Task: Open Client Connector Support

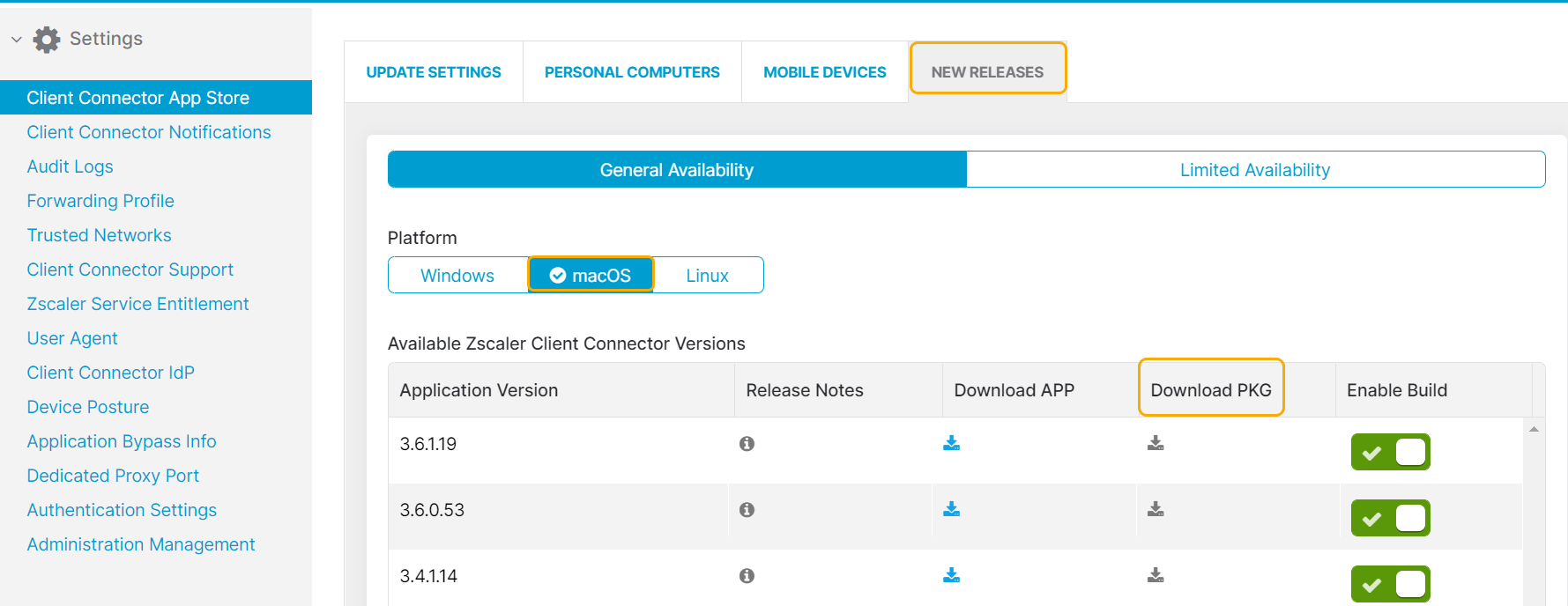Action: 130,270
